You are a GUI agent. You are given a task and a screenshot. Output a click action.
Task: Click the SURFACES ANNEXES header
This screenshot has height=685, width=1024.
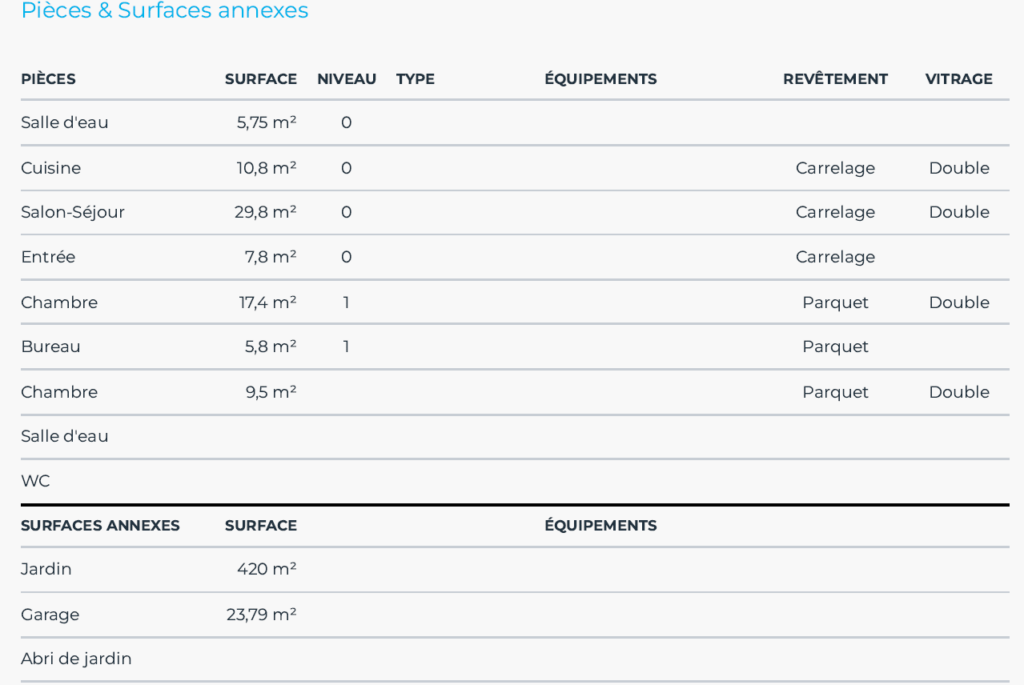pyautogui.click(x=100, y=525)
